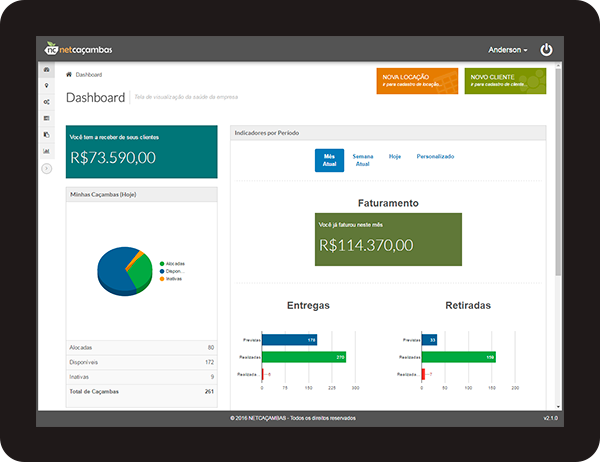This screenshot has width=600, height=462.
Task: Click the netcaçambas logo
Action: coord(78,49)
